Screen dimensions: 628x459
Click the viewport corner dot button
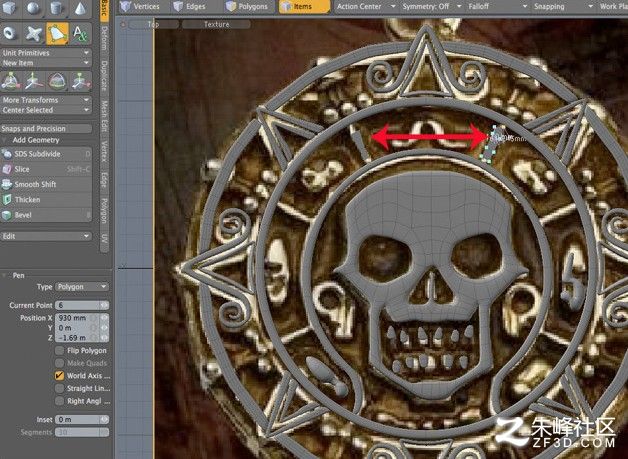pos(123,24)
